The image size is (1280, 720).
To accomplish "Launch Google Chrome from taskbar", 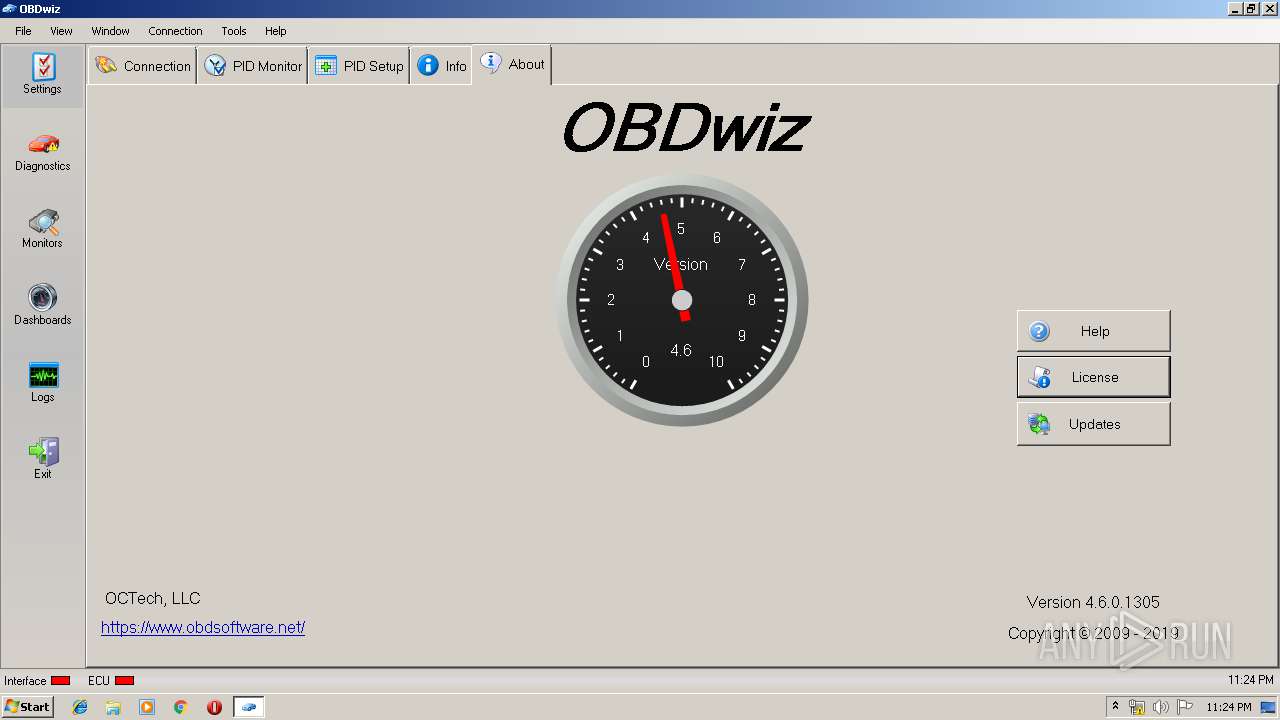I will pyautogui.click(x=180, y=707).
